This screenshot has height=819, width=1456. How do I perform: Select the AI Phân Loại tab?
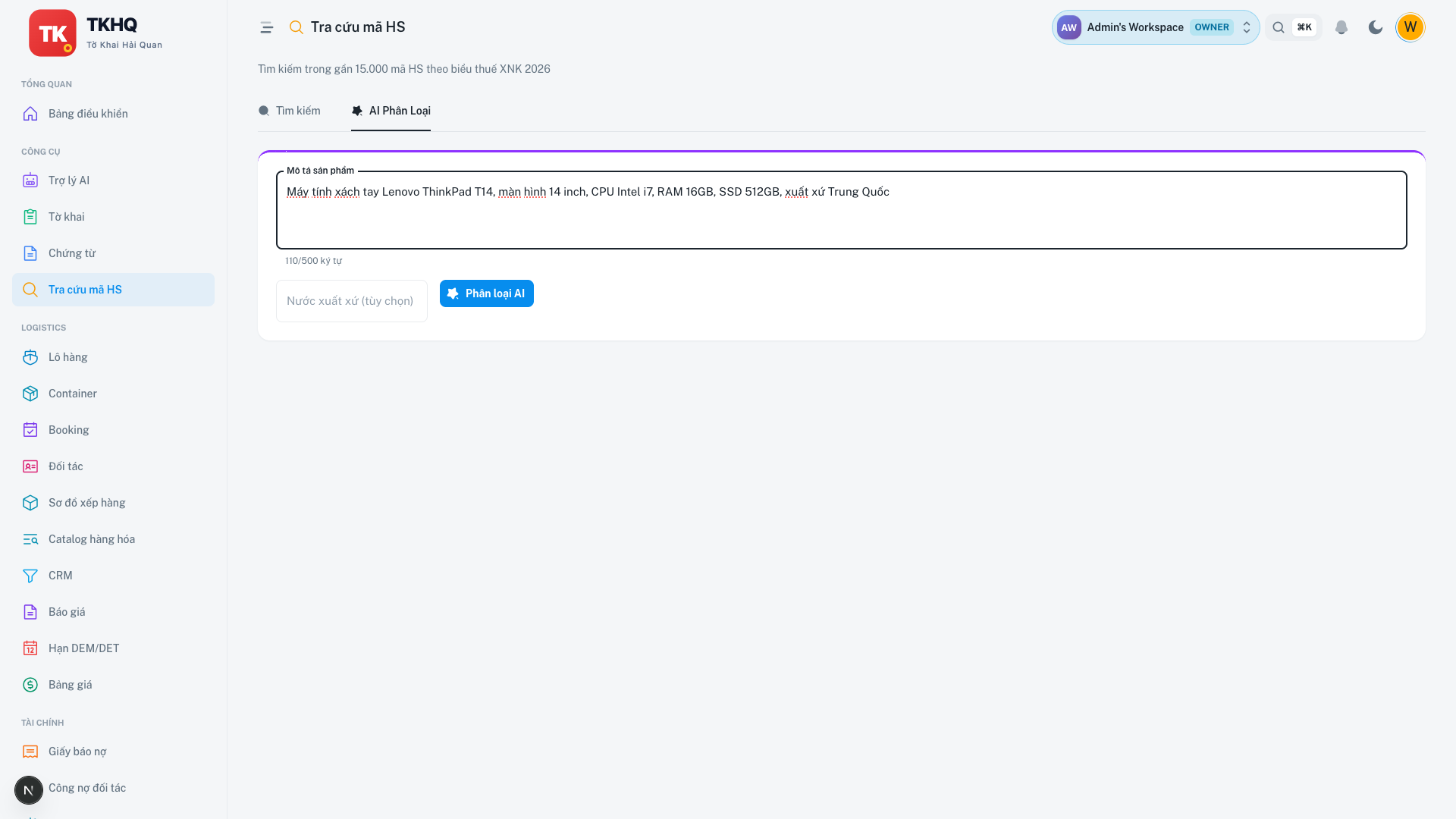pyautogui.click(x=391, y=111)
